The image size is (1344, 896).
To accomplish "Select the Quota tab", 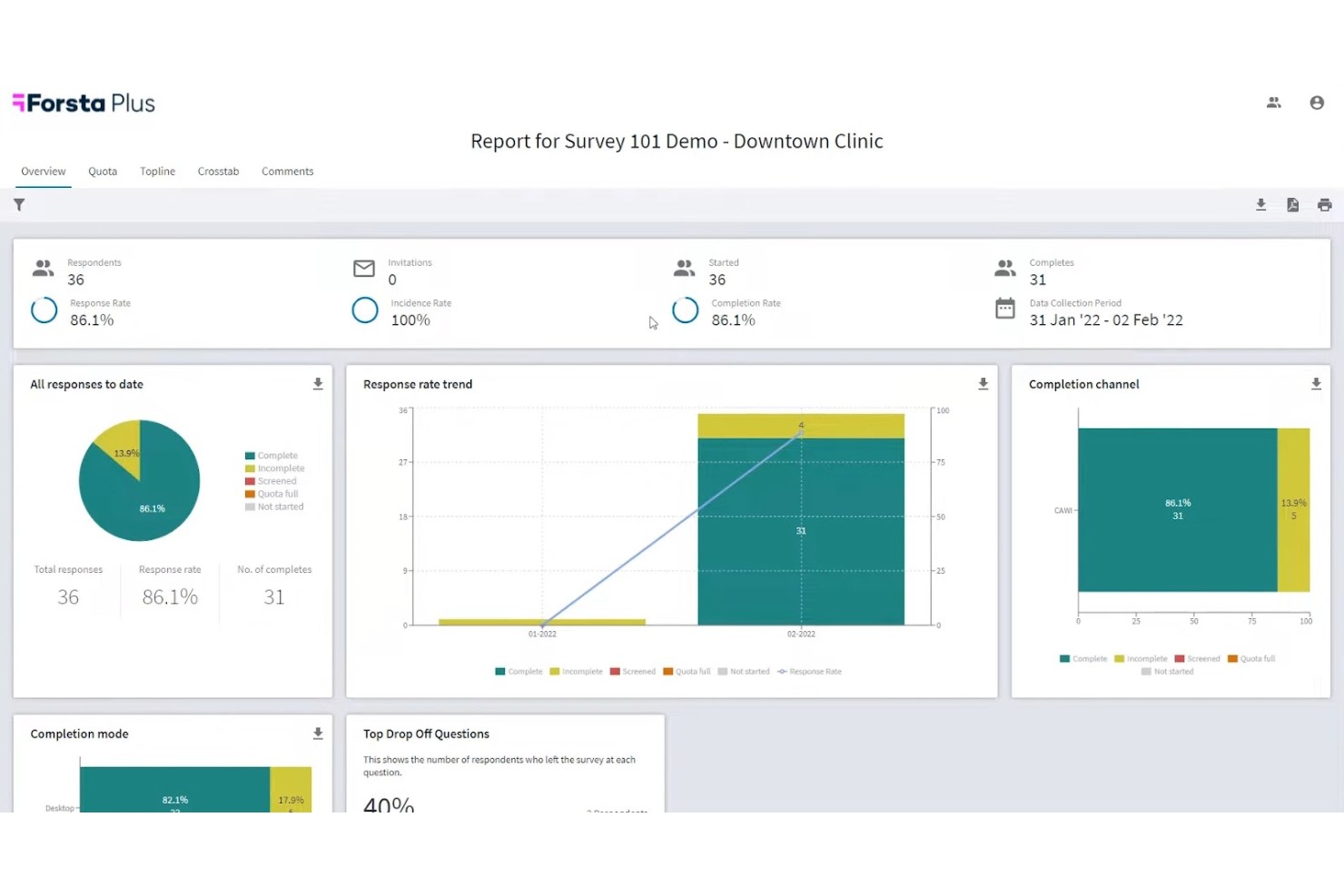I will click(x=103, y=171).
